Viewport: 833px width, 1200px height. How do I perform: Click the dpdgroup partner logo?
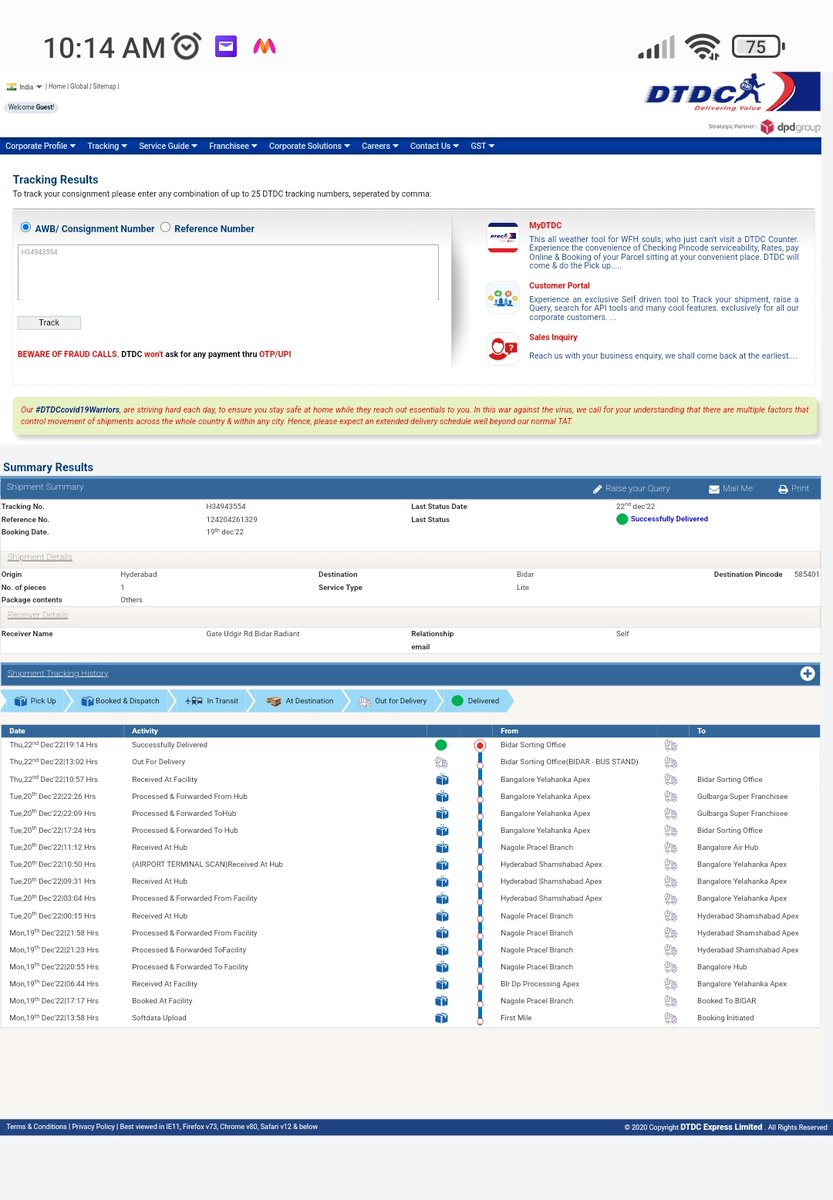789,127
